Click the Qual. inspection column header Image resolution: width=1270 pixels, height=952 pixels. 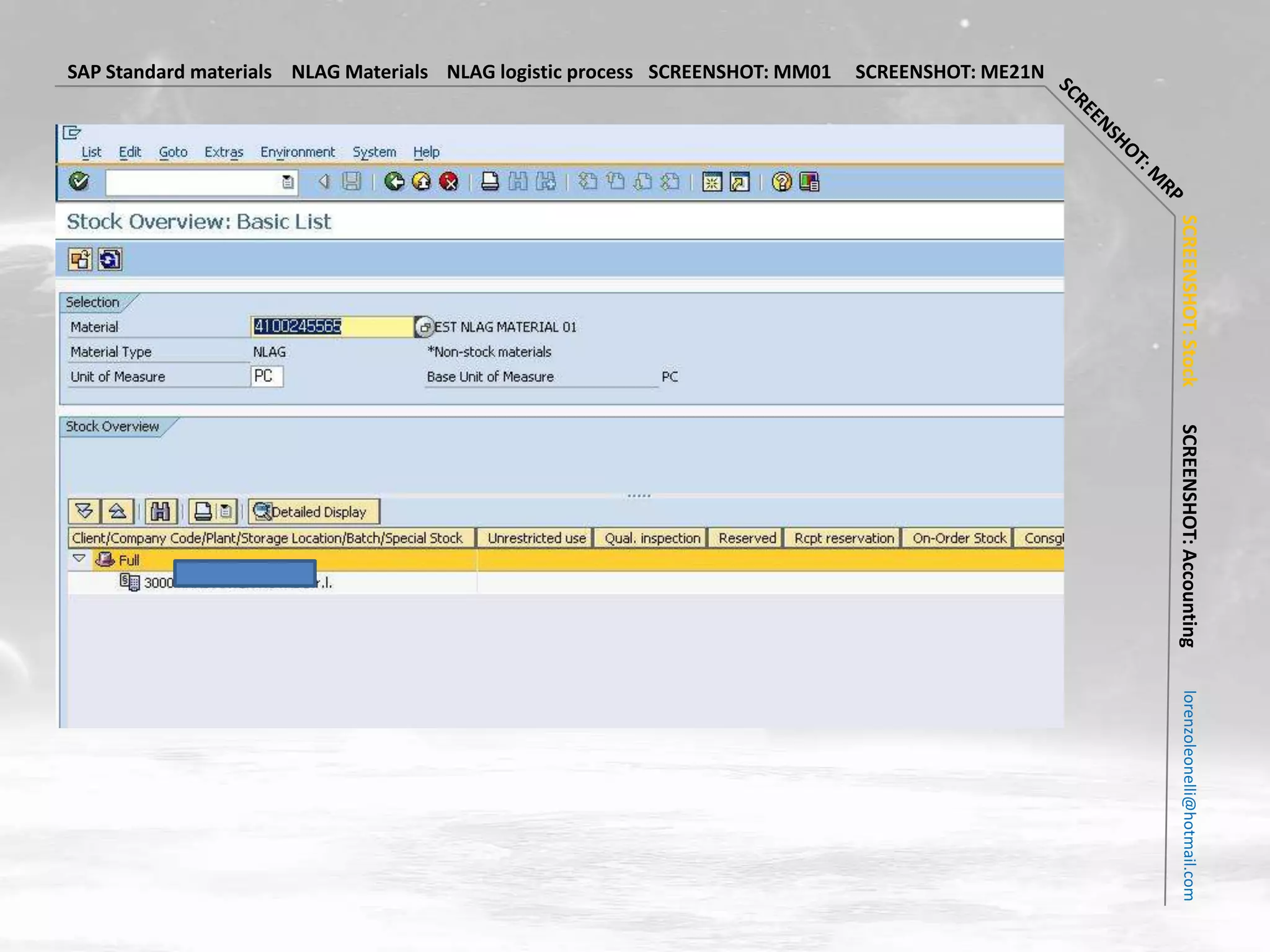pyautogui.click(x=652, y=538)
